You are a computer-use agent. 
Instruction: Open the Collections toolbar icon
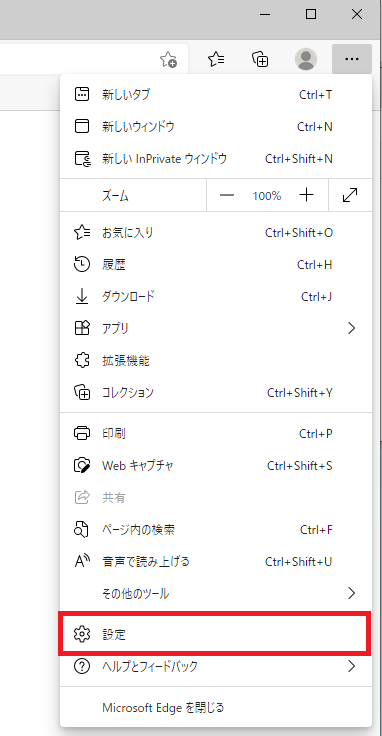tap(260, 59)
